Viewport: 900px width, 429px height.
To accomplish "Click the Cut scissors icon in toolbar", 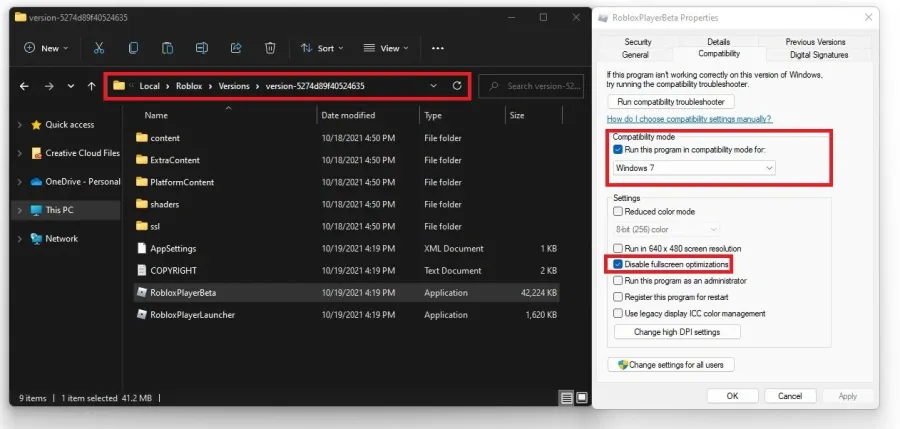I will pyautogui.click(x=99, y=48).
